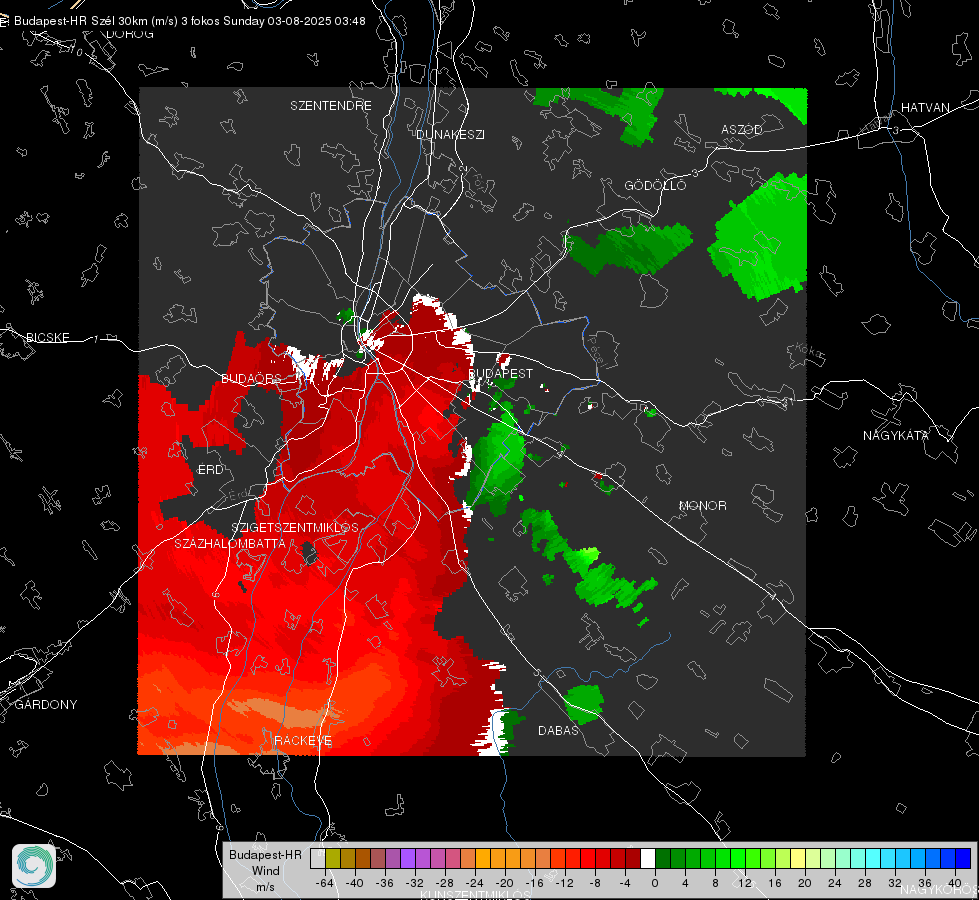The width and height of the screenshot is (979, 900).
Task: Click the SZENTENDRE town label
Action: [331, 106]
